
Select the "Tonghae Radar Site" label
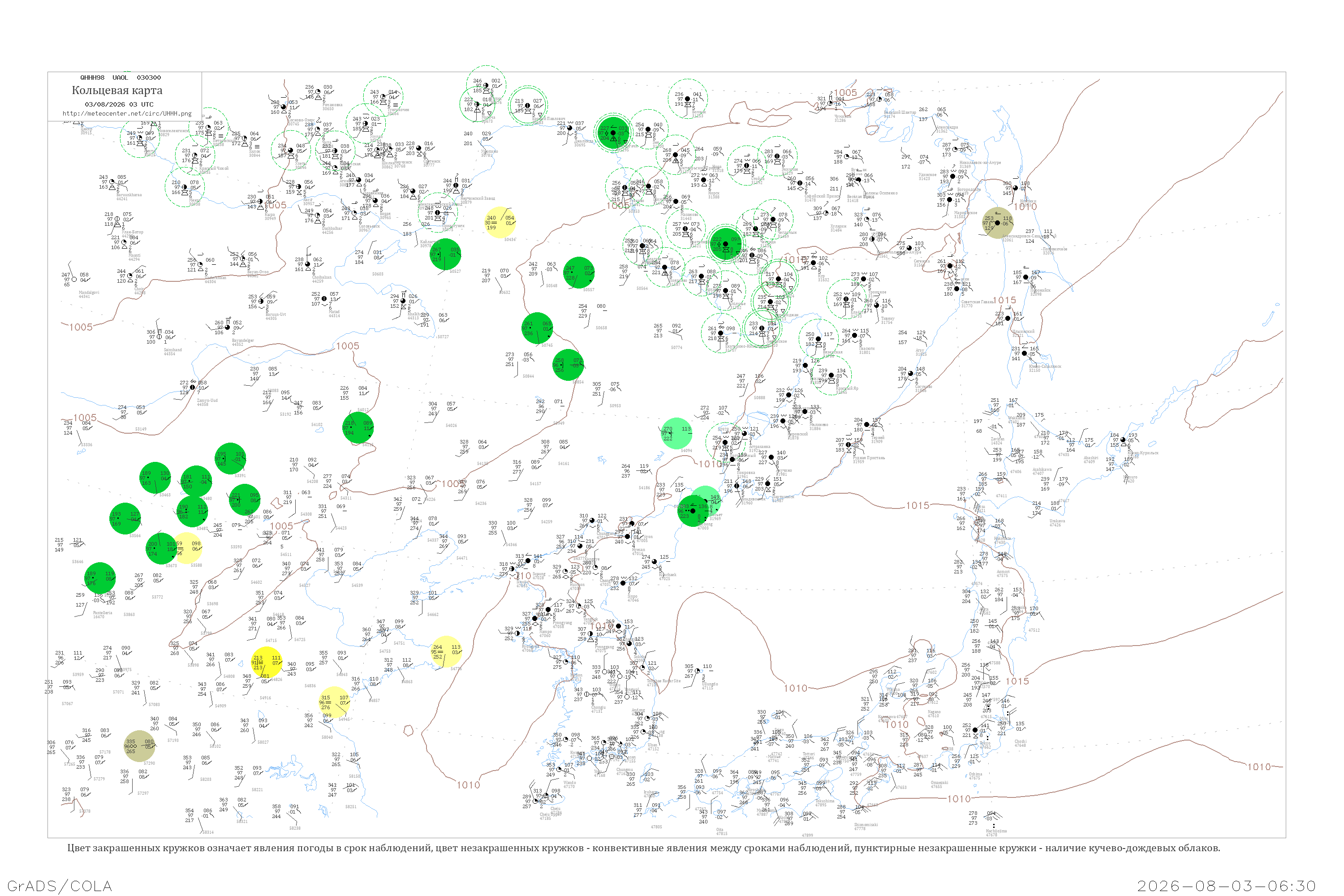point(663,681)
